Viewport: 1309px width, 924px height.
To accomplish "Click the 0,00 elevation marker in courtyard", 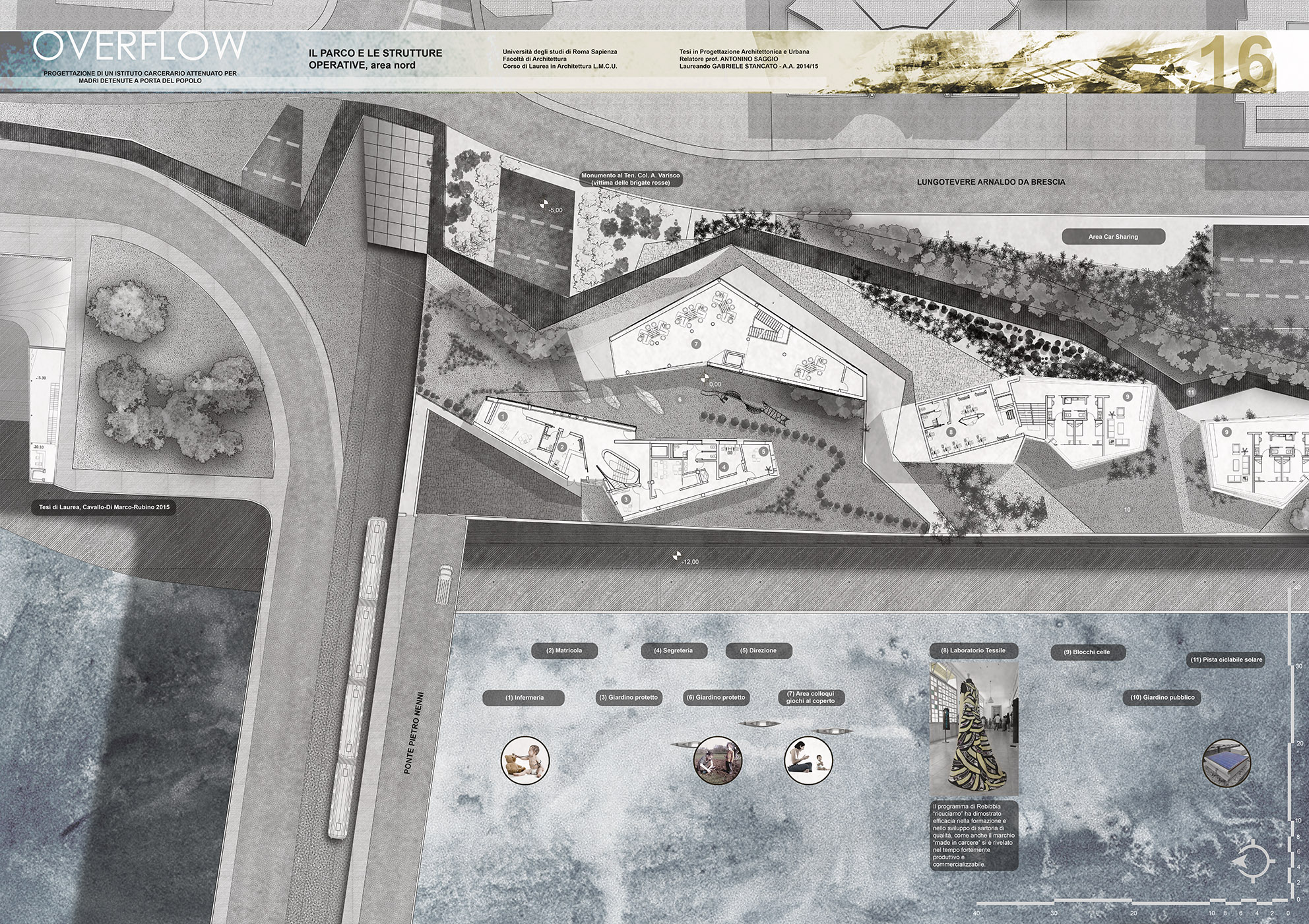I will (x=704, y=379).
